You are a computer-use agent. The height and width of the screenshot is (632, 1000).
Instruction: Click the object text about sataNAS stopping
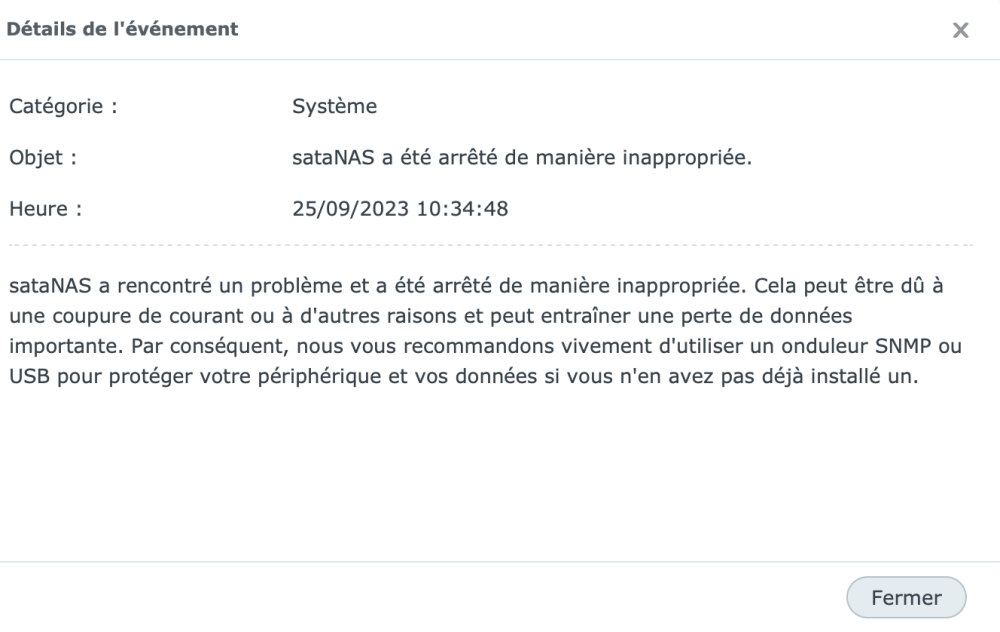515,158
